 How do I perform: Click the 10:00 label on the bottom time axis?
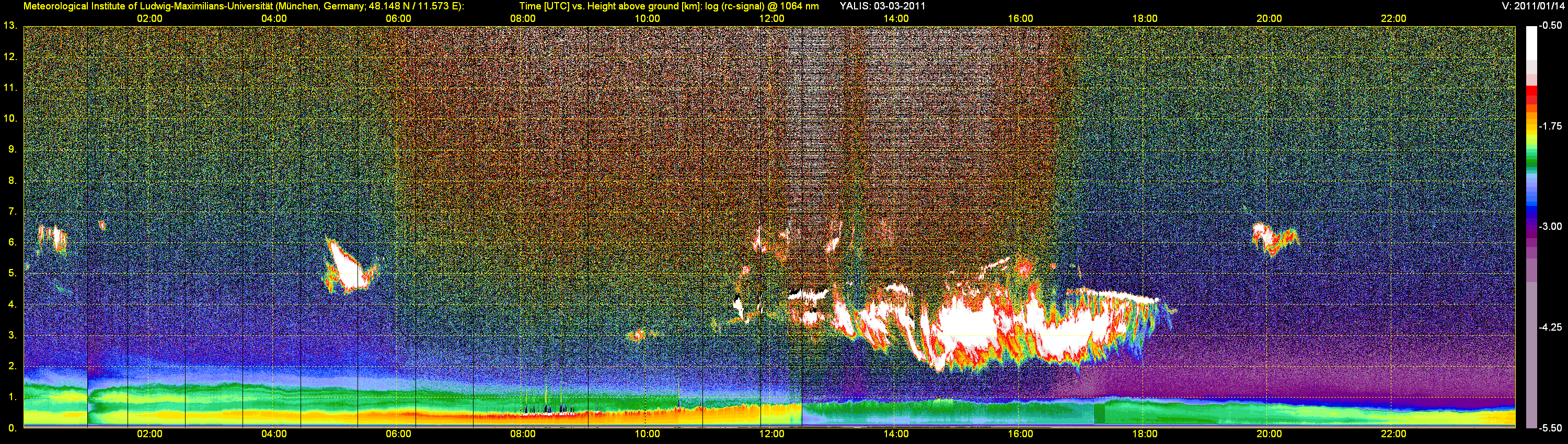coord(647,434)
